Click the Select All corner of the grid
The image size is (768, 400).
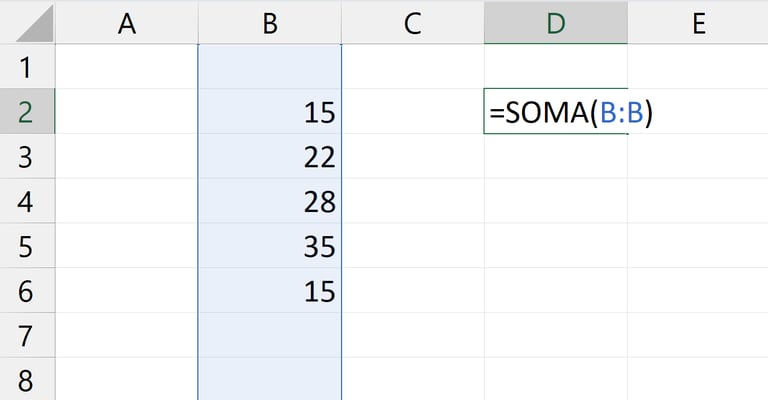pos(27,23)
